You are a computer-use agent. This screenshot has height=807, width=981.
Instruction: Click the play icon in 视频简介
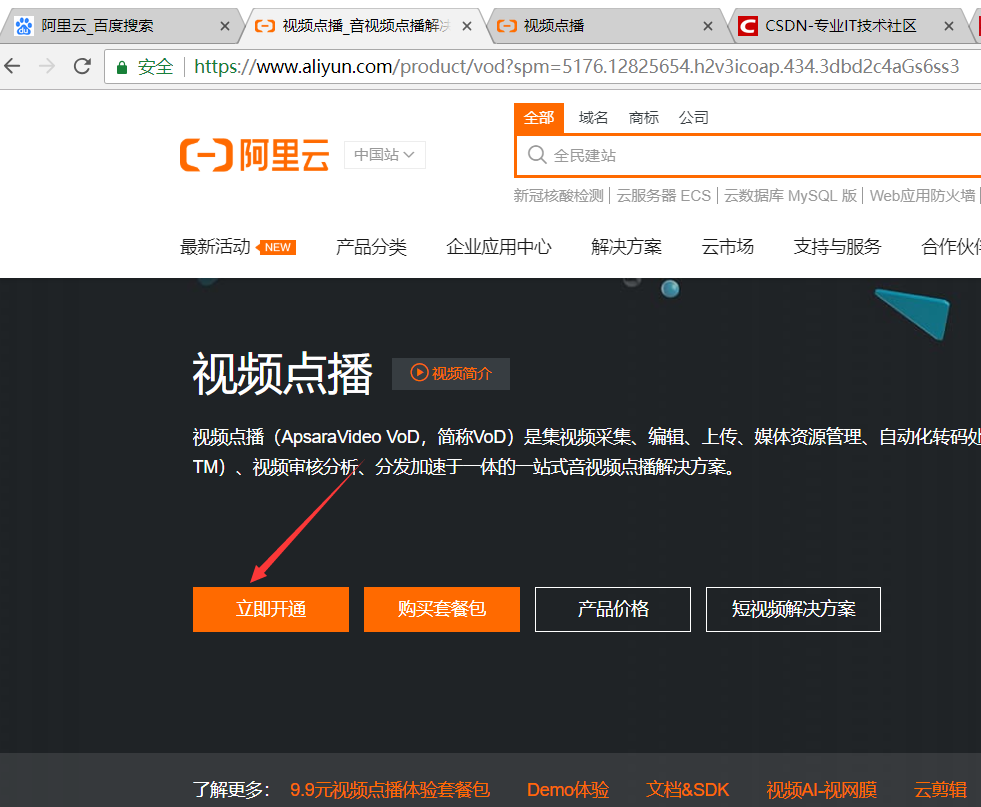pyautogui.click(x=419, y=373)
